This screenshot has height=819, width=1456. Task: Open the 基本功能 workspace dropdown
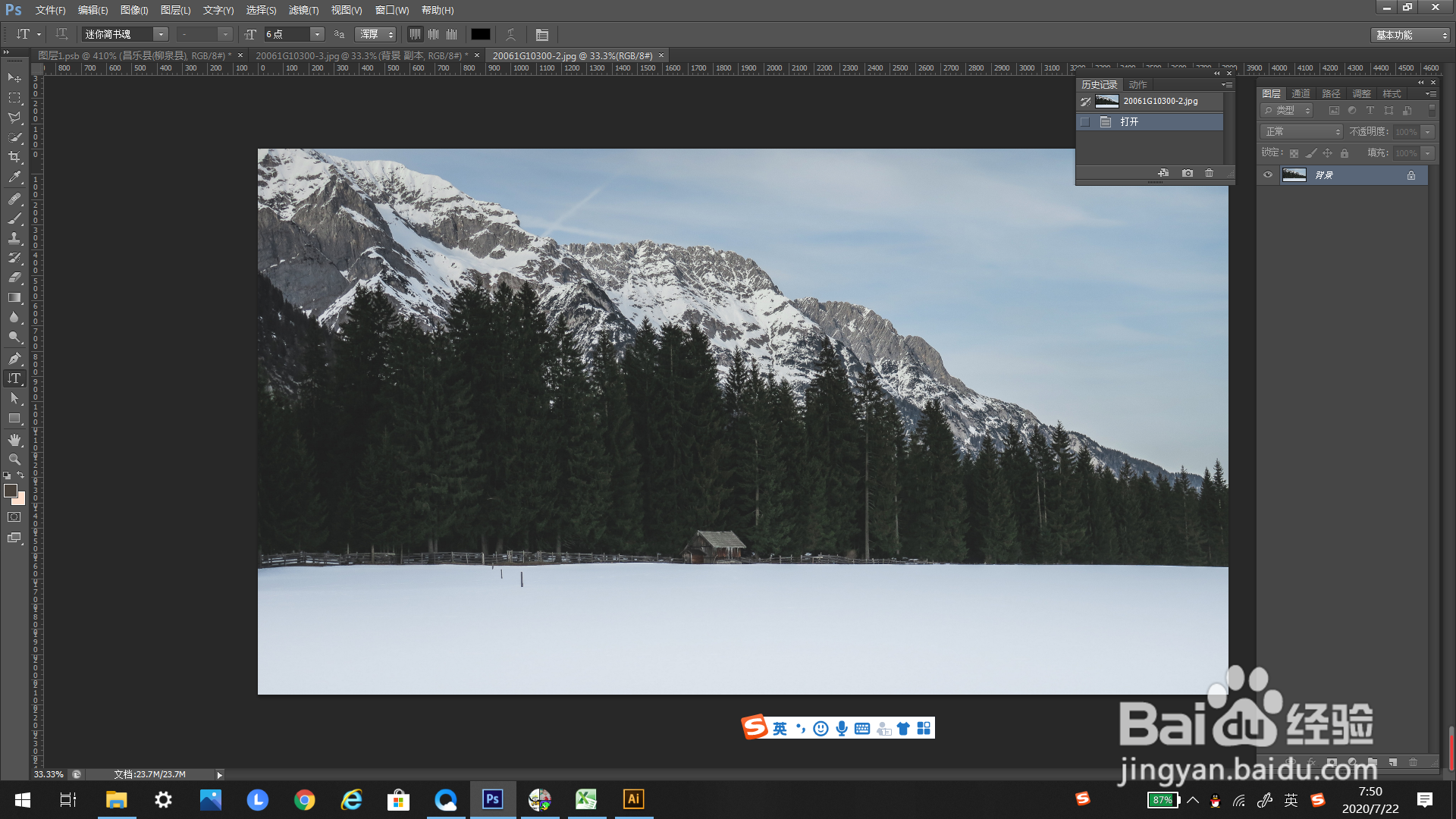pos(1410,36)
